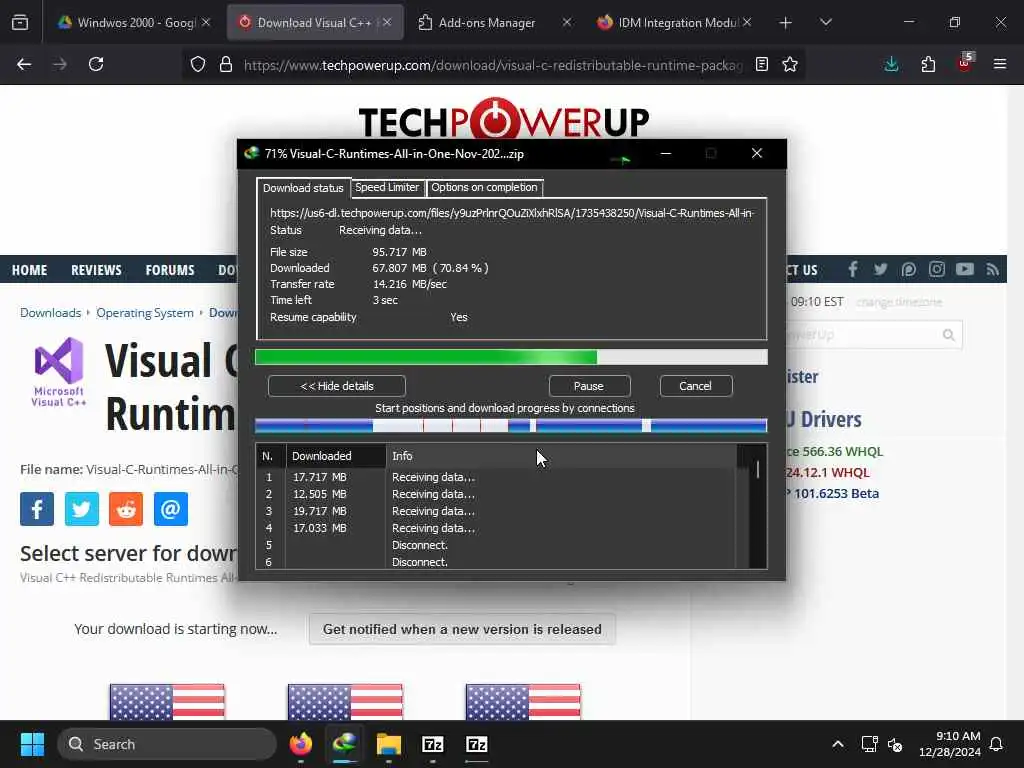Select connection row 2 with 12.505 MB
This screenshot has width=1024, height=768.
(496, 494)
